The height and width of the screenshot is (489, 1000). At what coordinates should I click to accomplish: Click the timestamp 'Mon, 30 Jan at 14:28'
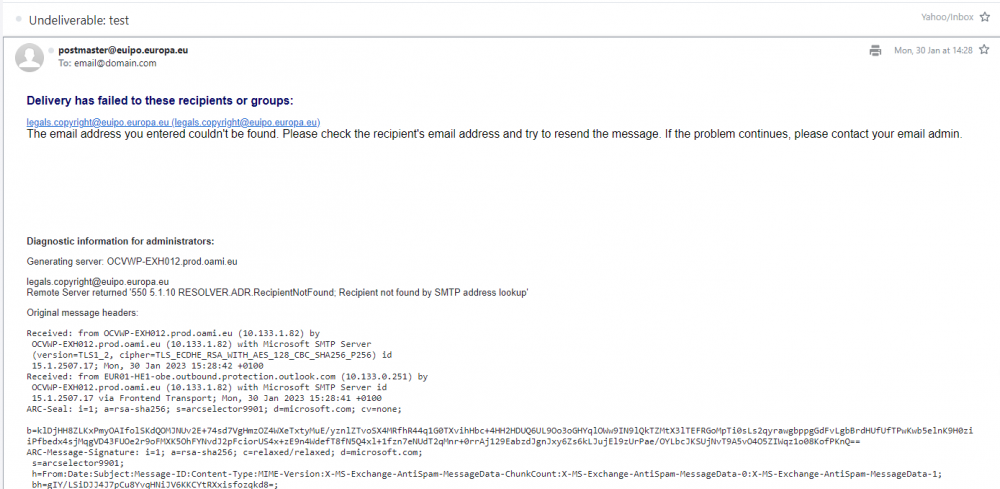(933, 50)
